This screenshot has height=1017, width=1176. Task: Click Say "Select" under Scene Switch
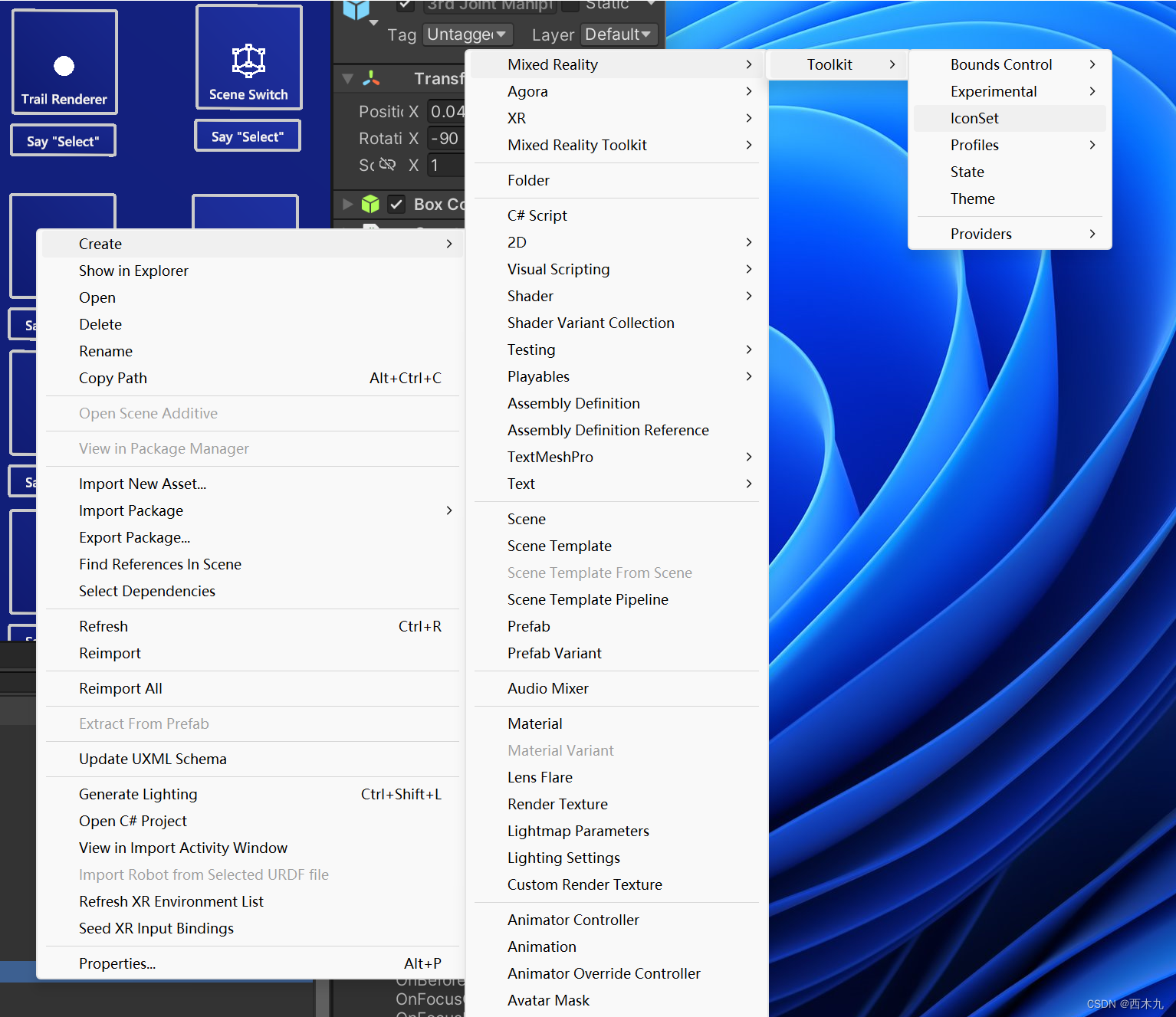click(x=248, y=136)
